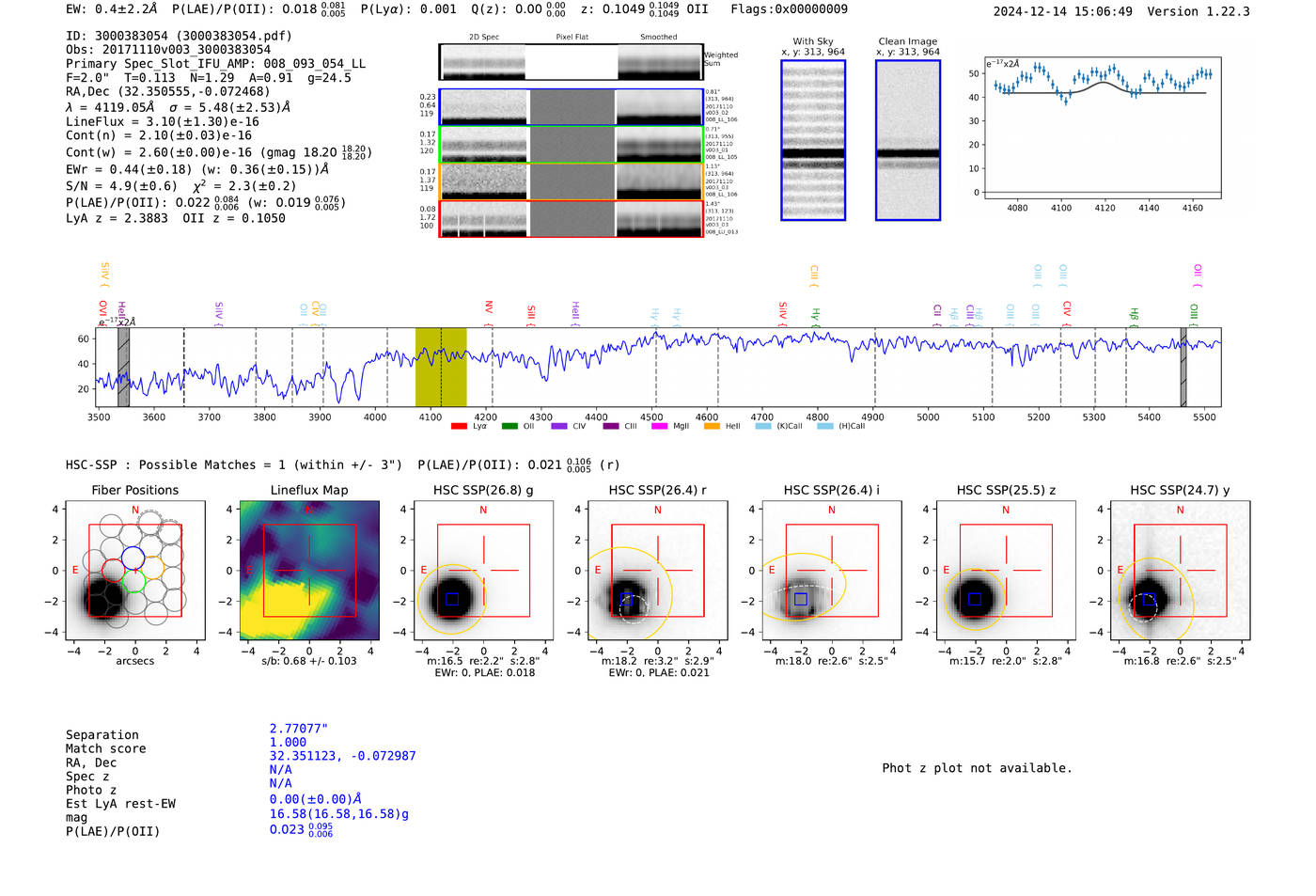Click the 2D Spec column header
The image size is (1316, 896).
coord(484,38)
